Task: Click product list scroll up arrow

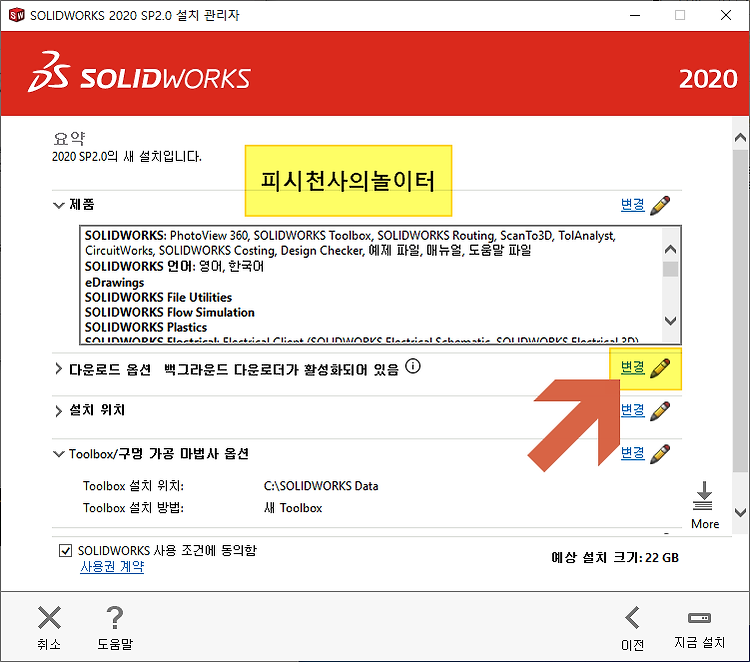Action: click(671, 249)
